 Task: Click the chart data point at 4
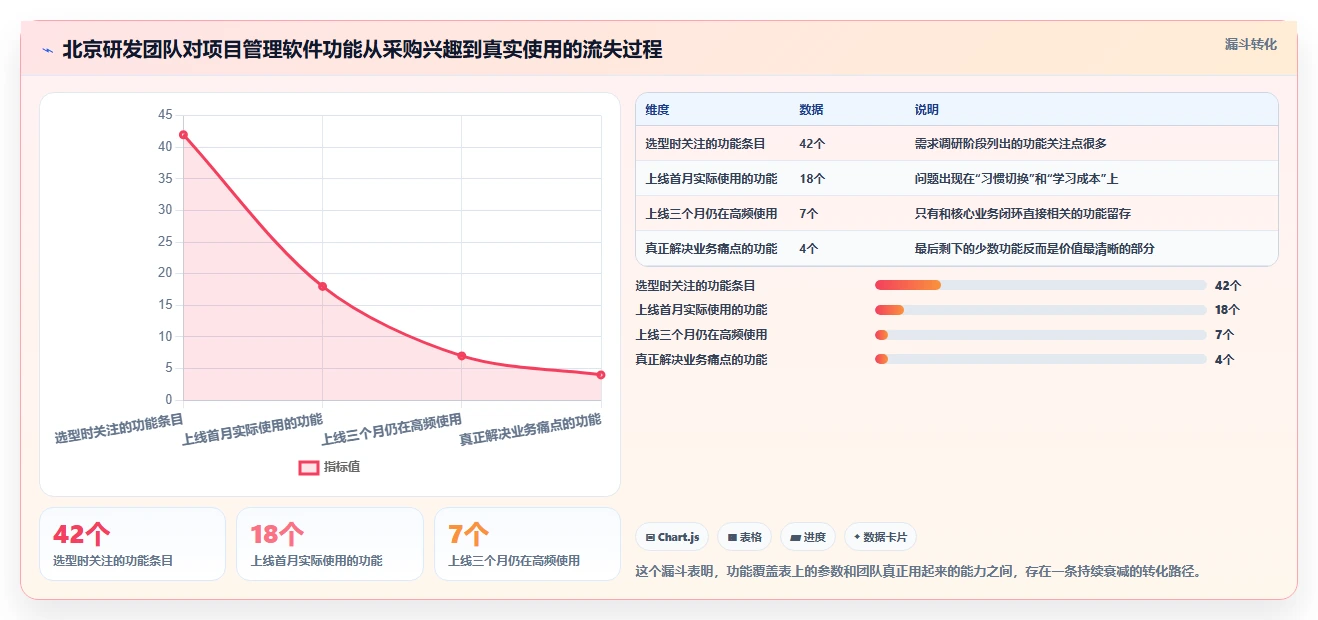pos(601,374)
